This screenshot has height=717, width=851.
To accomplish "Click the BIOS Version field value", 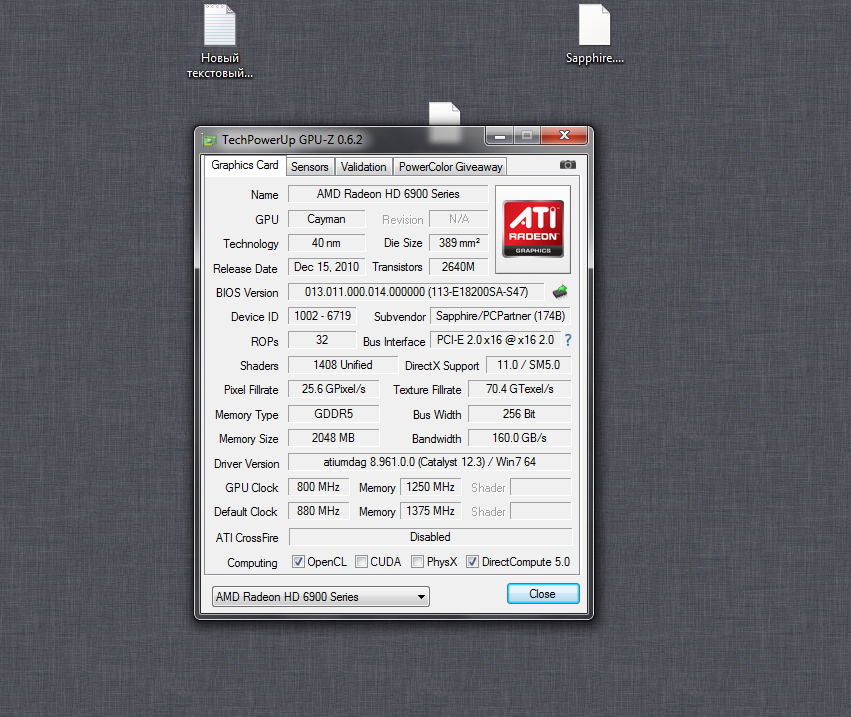I will [x=416, y=292].
